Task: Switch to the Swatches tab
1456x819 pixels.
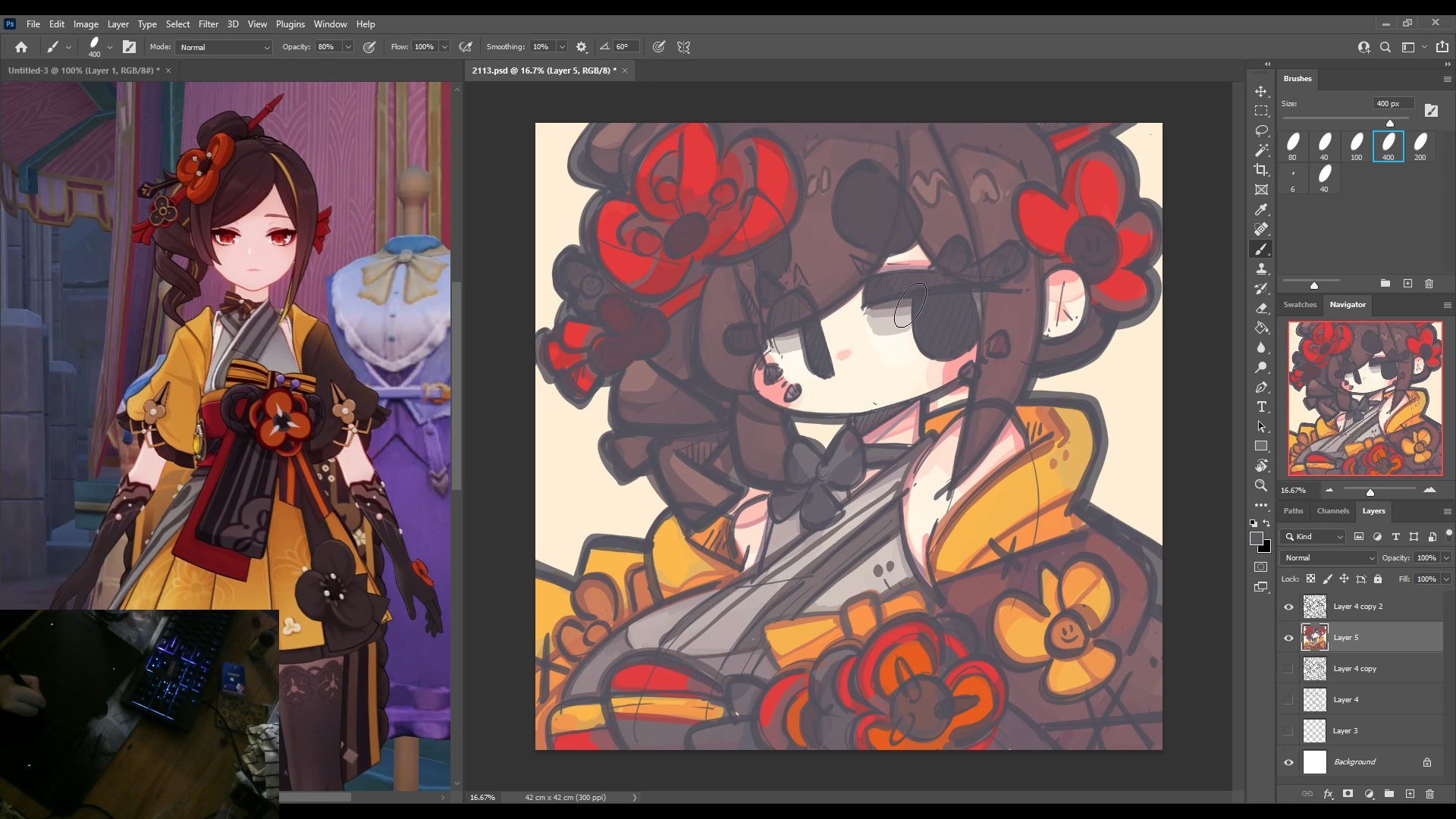Action: tap(1300, 305)
